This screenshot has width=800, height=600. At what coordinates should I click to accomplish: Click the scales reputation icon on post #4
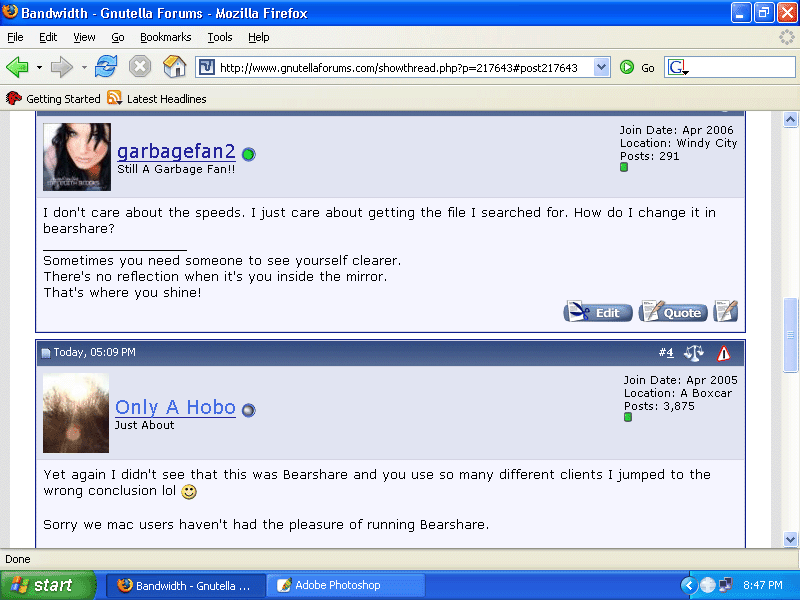(694, 353)
